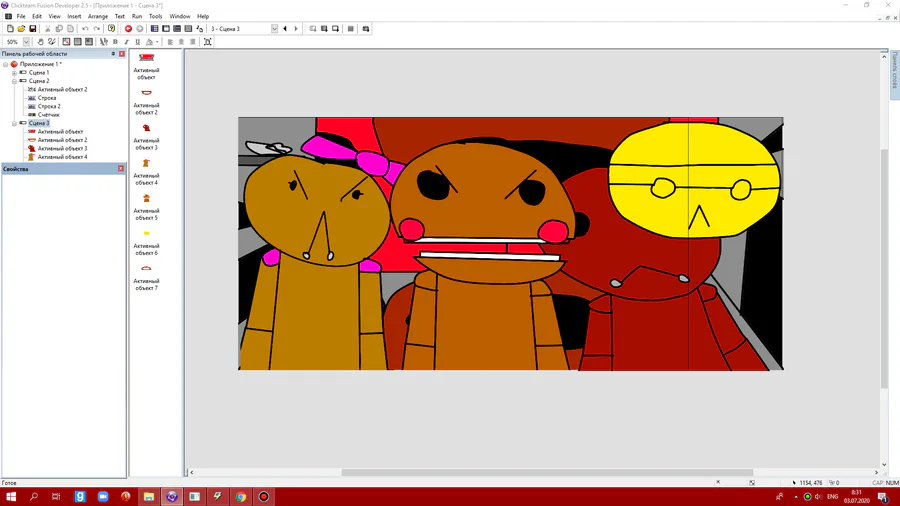The width and height of the screenshot is (900, 506).
Task: Open the font selection tool
Action: click(x=104, y=42)
